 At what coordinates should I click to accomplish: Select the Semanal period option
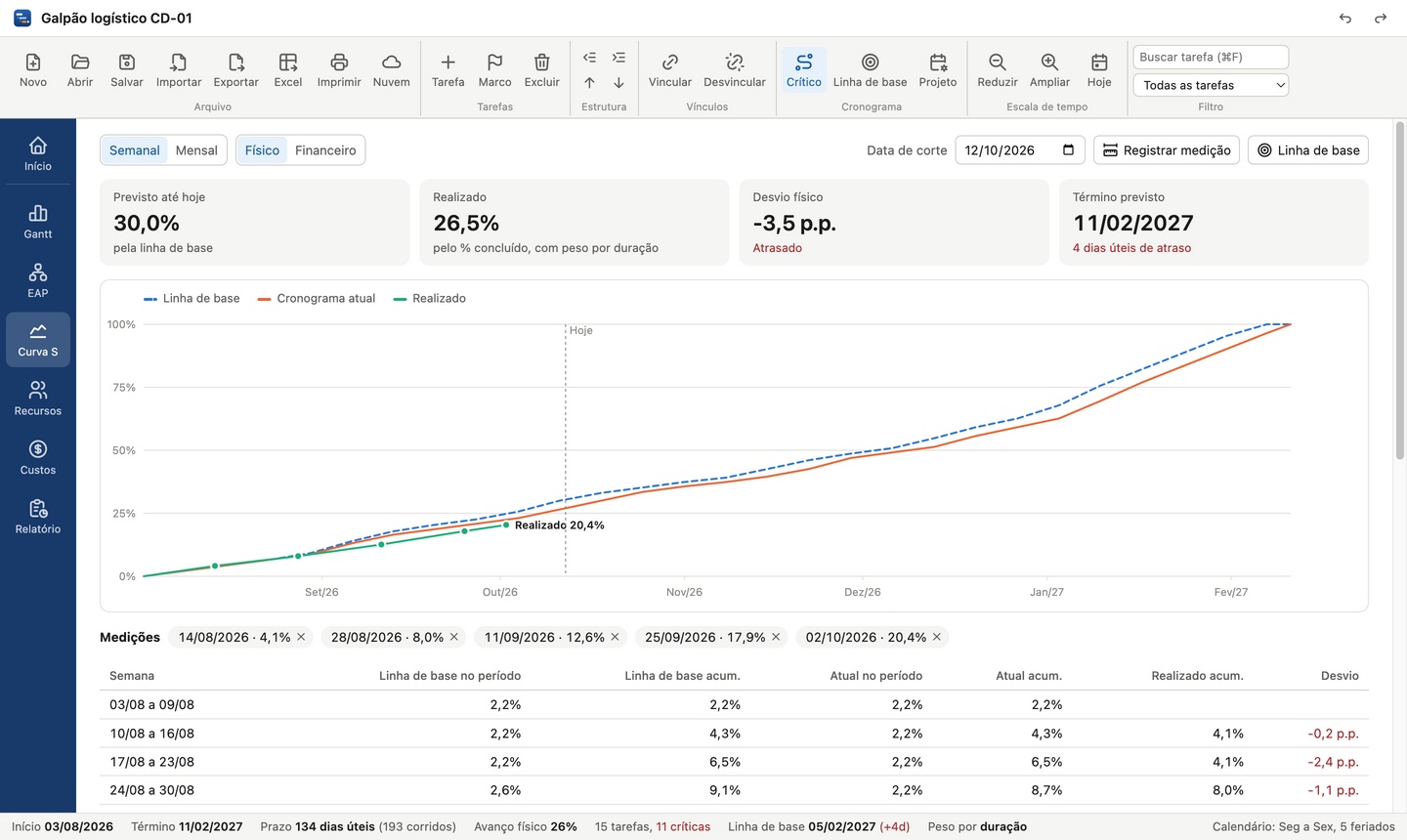click(135, 150)
